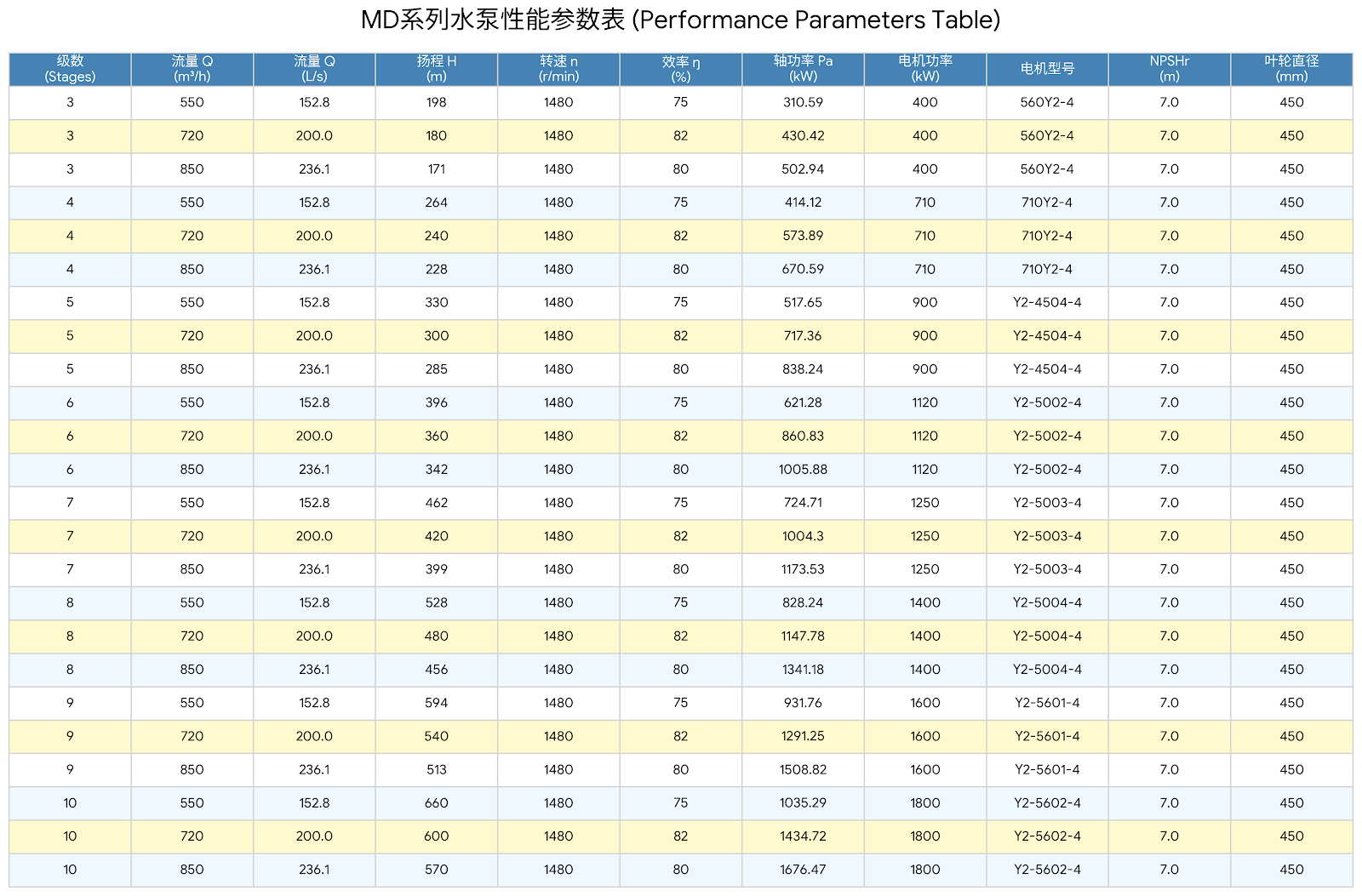Image resolution: width=1362 pixels, height=896 pixels.
Task: Click the '扬程 H (m)' column header
Action: pos(437,69)
